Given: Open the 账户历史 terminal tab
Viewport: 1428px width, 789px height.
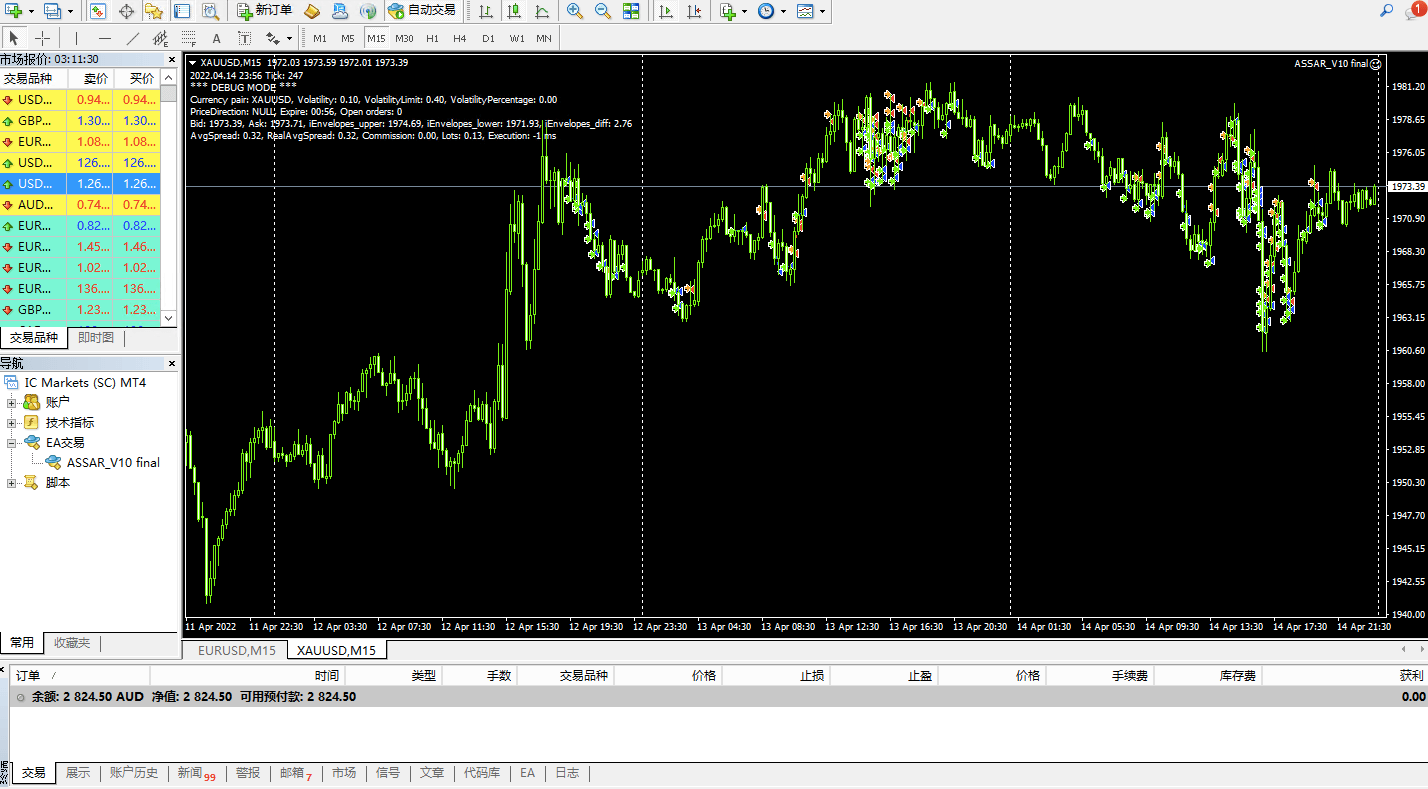Looking at the screenshot, I should (134, 773).
